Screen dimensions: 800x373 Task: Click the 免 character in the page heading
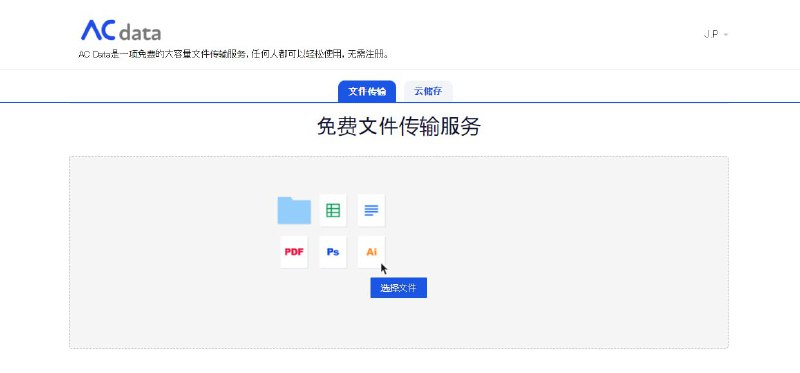(x=327, y=127)
